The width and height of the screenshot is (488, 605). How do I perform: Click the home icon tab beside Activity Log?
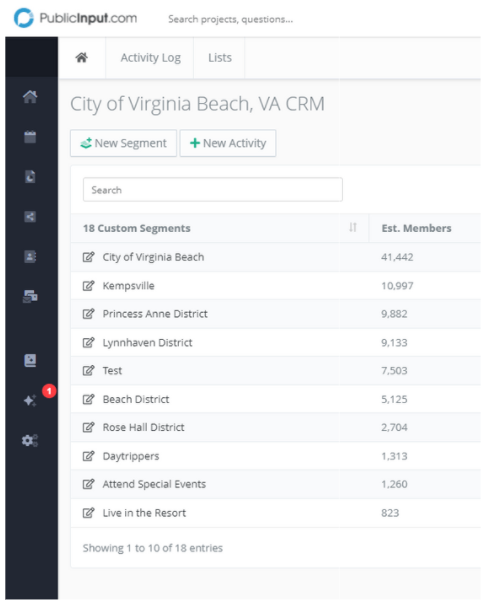[x=81, y=57]
